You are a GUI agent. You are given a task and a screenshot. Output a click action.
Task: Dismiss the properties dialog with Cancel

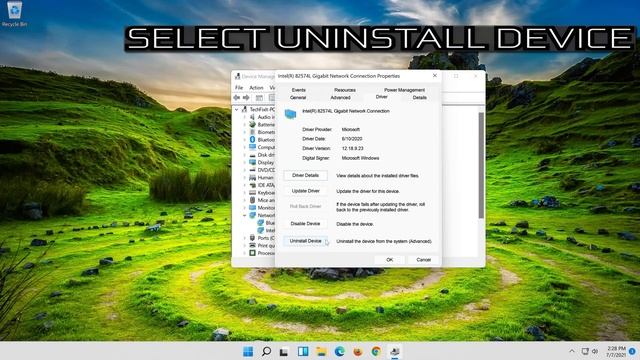pos(423,260)
